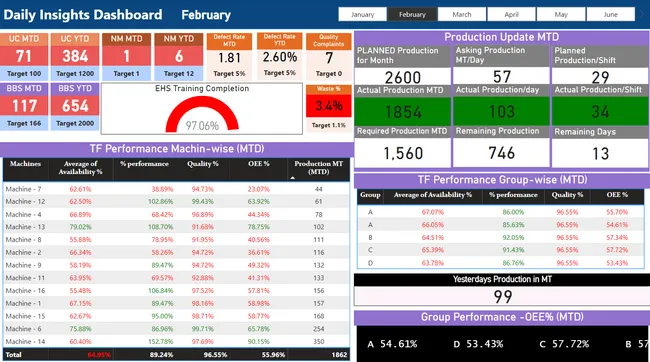Select the Machine - 6 row
This screenshot has height=362, width=650.
point(176,329)
